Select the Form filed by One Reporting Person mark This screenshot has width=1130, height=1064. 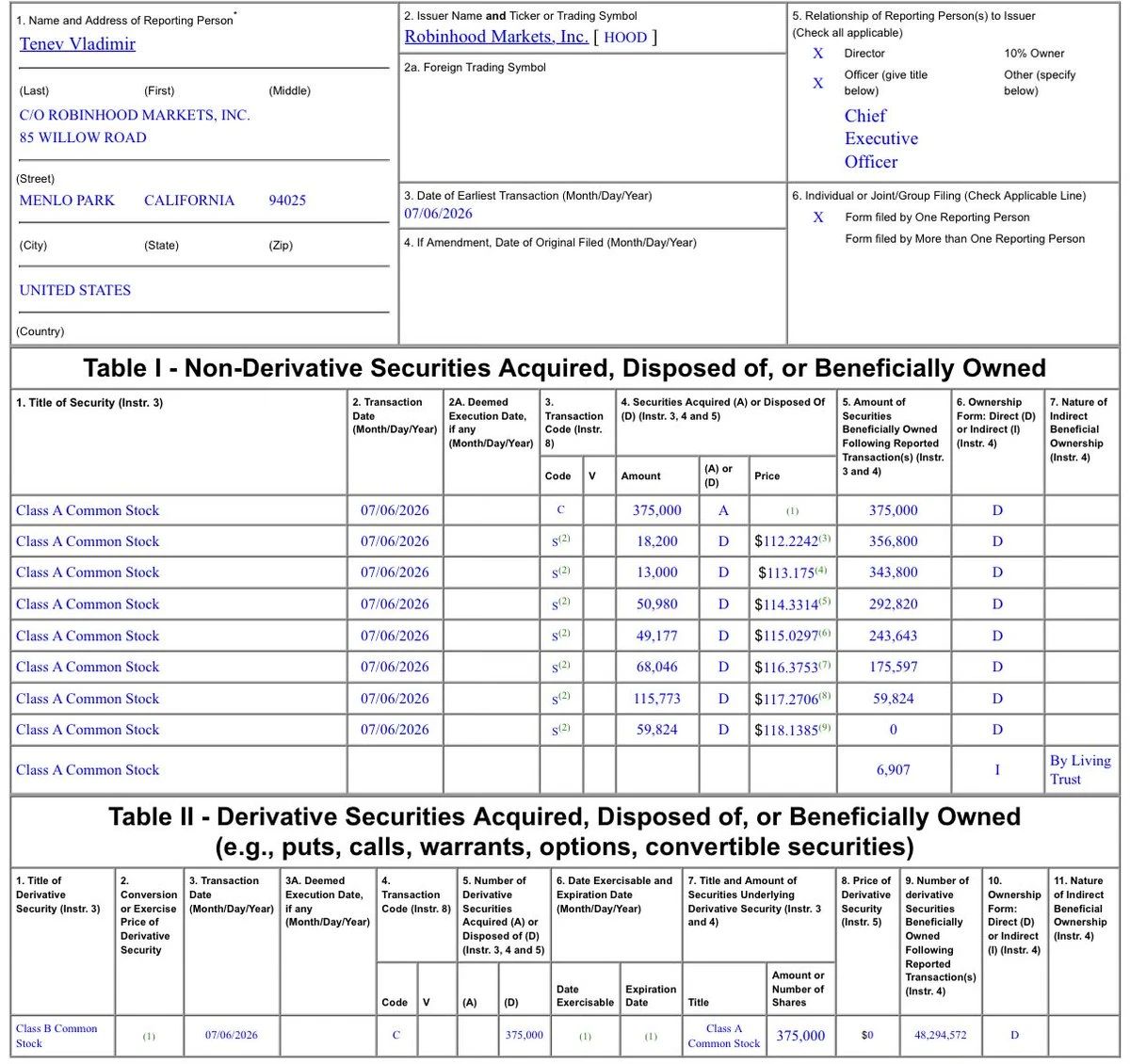click(818, 218)
